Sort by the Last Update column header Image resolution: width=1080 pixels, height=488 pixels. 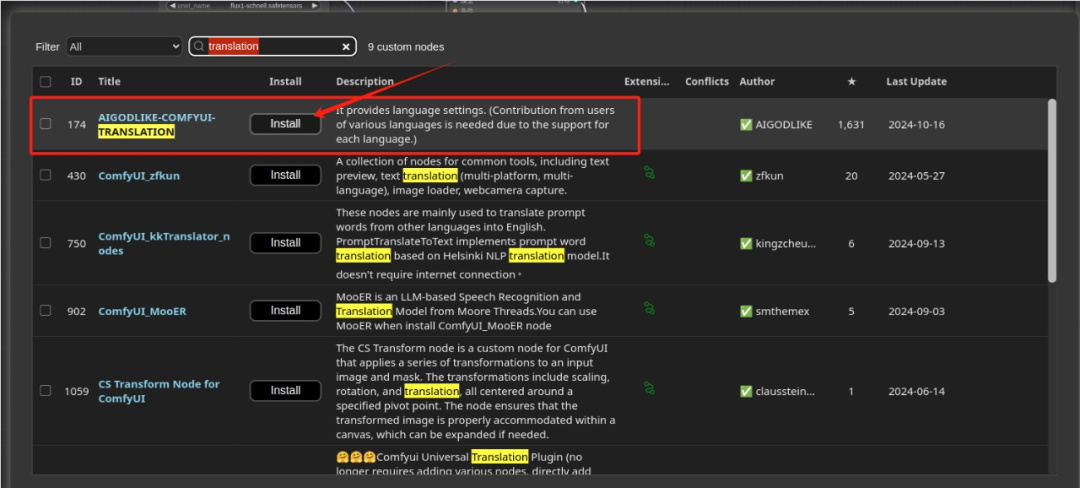(916, 81)
